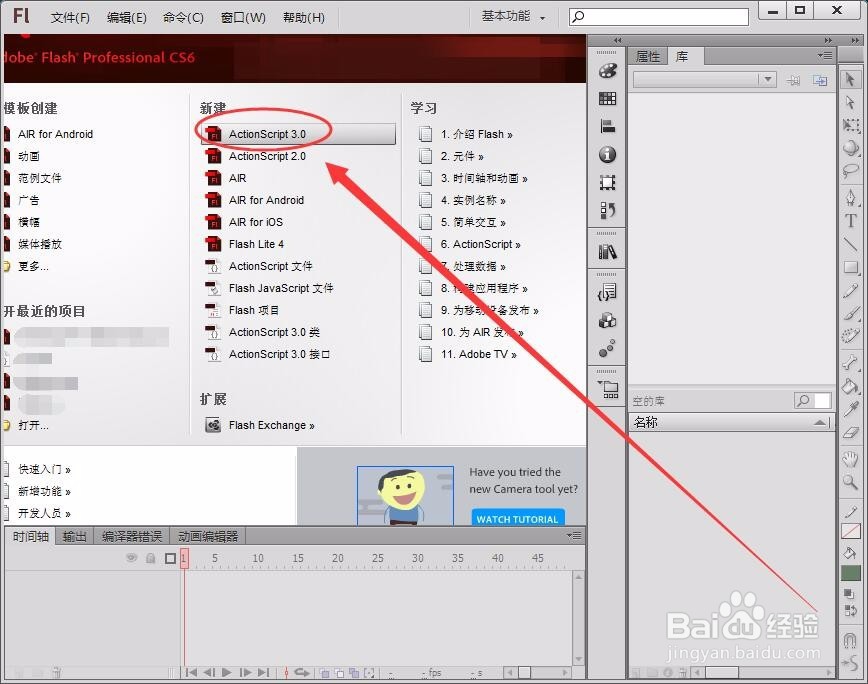Select the Hand tool
The image size is (868, 684).
[850, 458]
